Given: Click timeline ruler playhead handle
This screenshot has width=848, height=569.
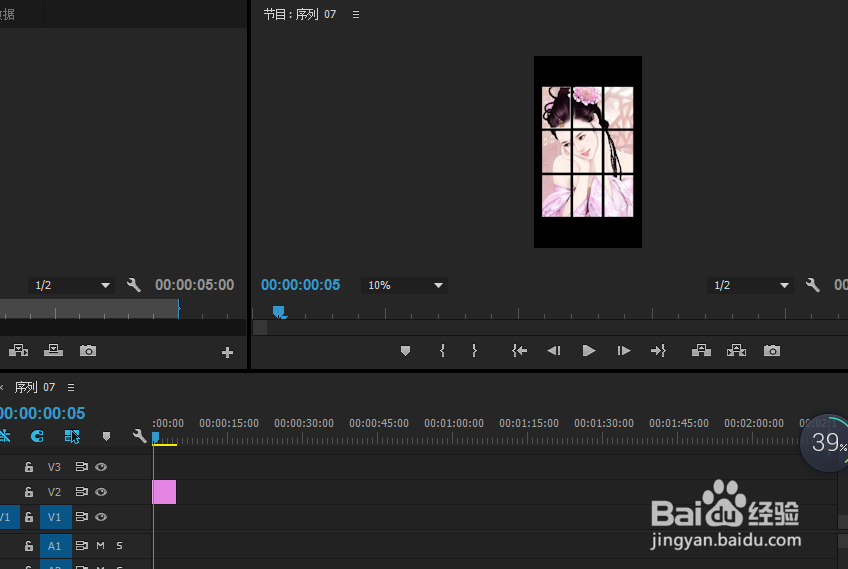Looking at the screenshot, I should click(x=155, y=437).
